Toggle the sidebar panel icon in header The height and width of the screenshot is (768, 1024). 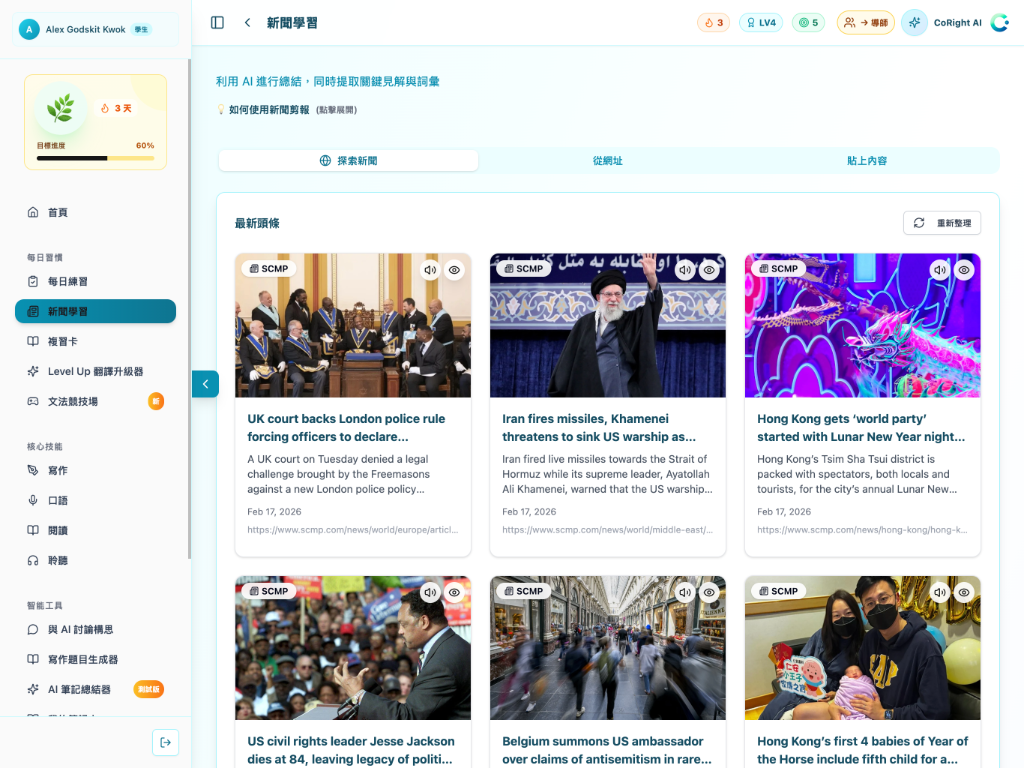click(x=217, y=23)
